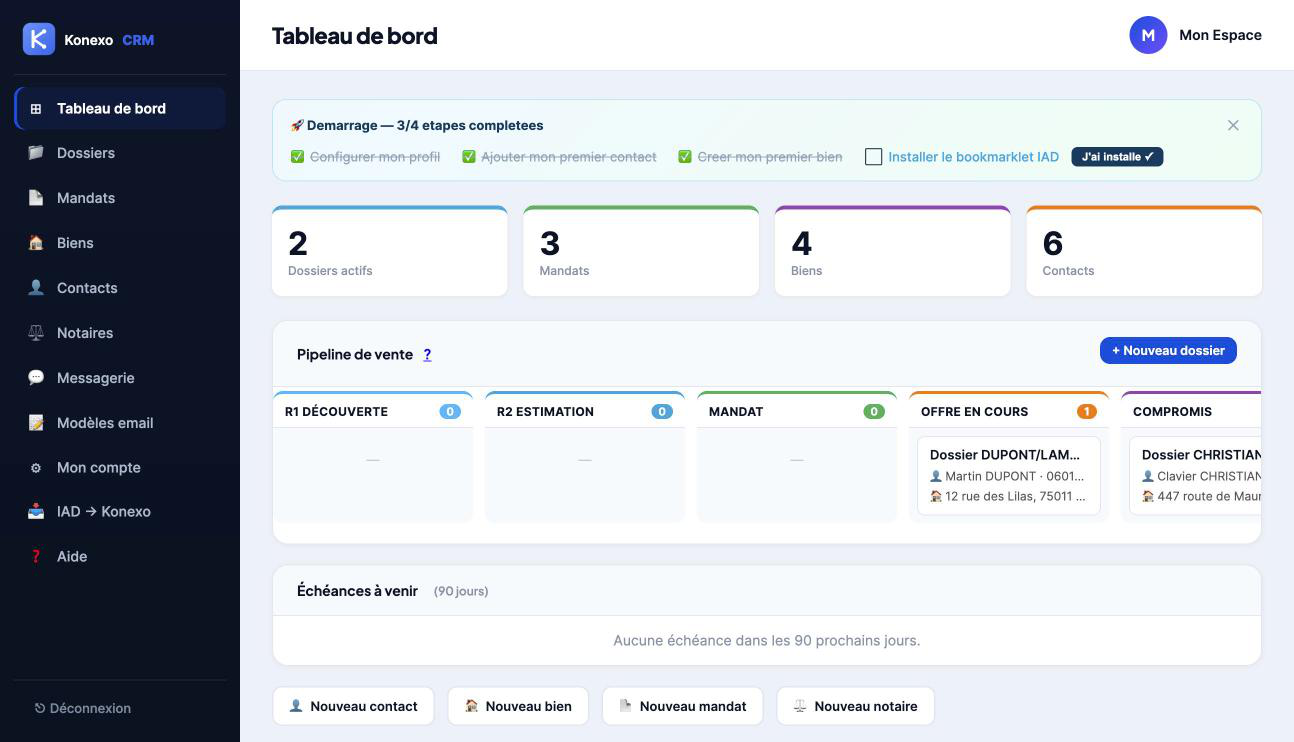
Task: Click the Nouveau mandat button
Action: tap(682, 706)
